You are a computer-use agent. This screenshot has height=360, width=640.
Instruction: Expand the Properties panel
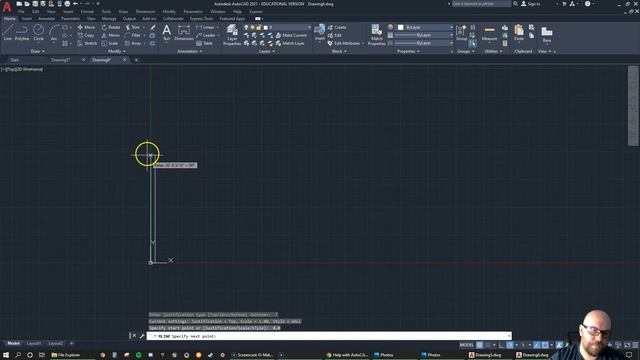[x=409, y=51]
